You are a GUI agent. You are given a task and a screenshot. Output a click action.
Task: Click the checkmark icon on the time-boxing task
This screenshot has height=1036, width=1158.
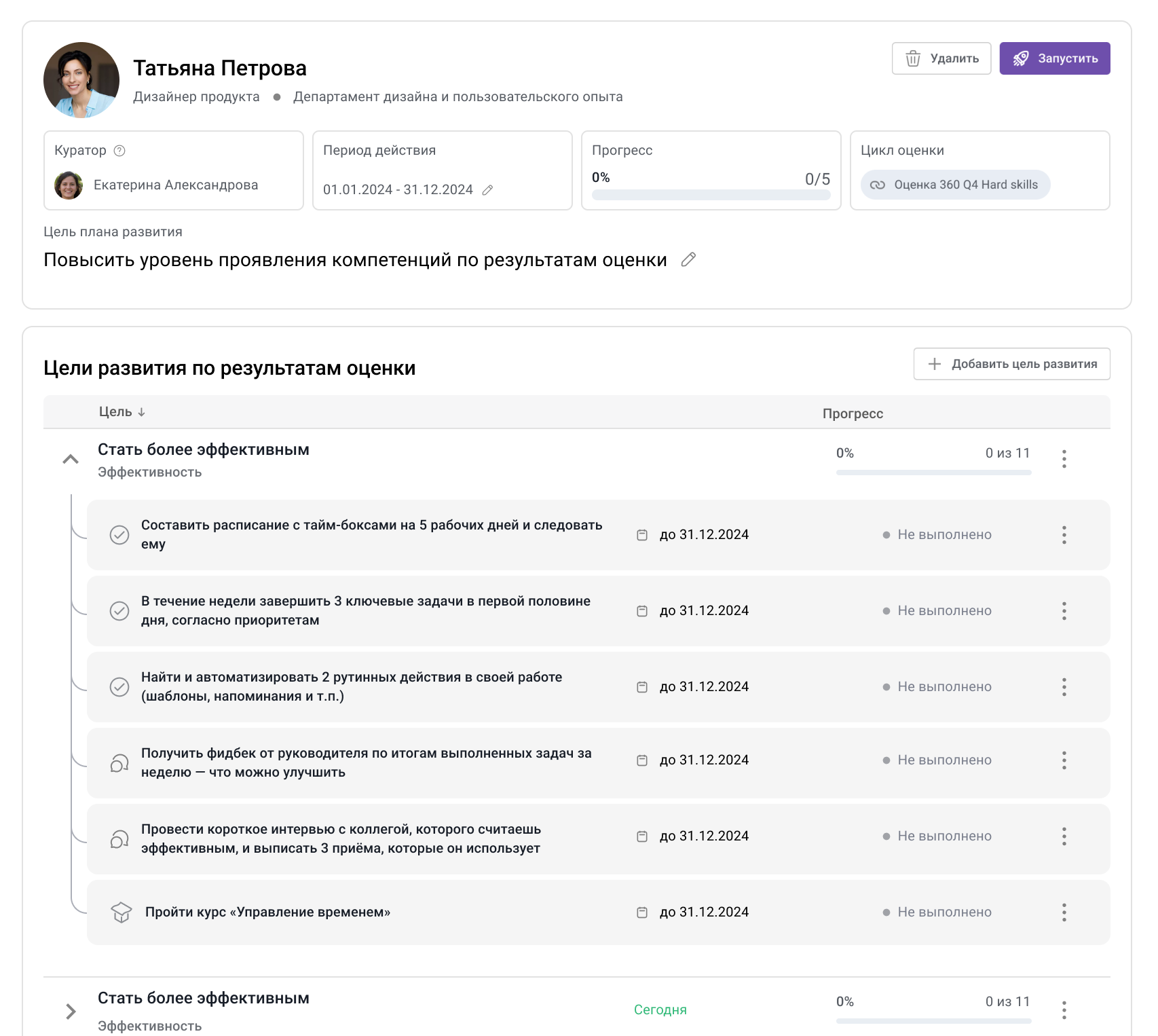click(119, 534)
